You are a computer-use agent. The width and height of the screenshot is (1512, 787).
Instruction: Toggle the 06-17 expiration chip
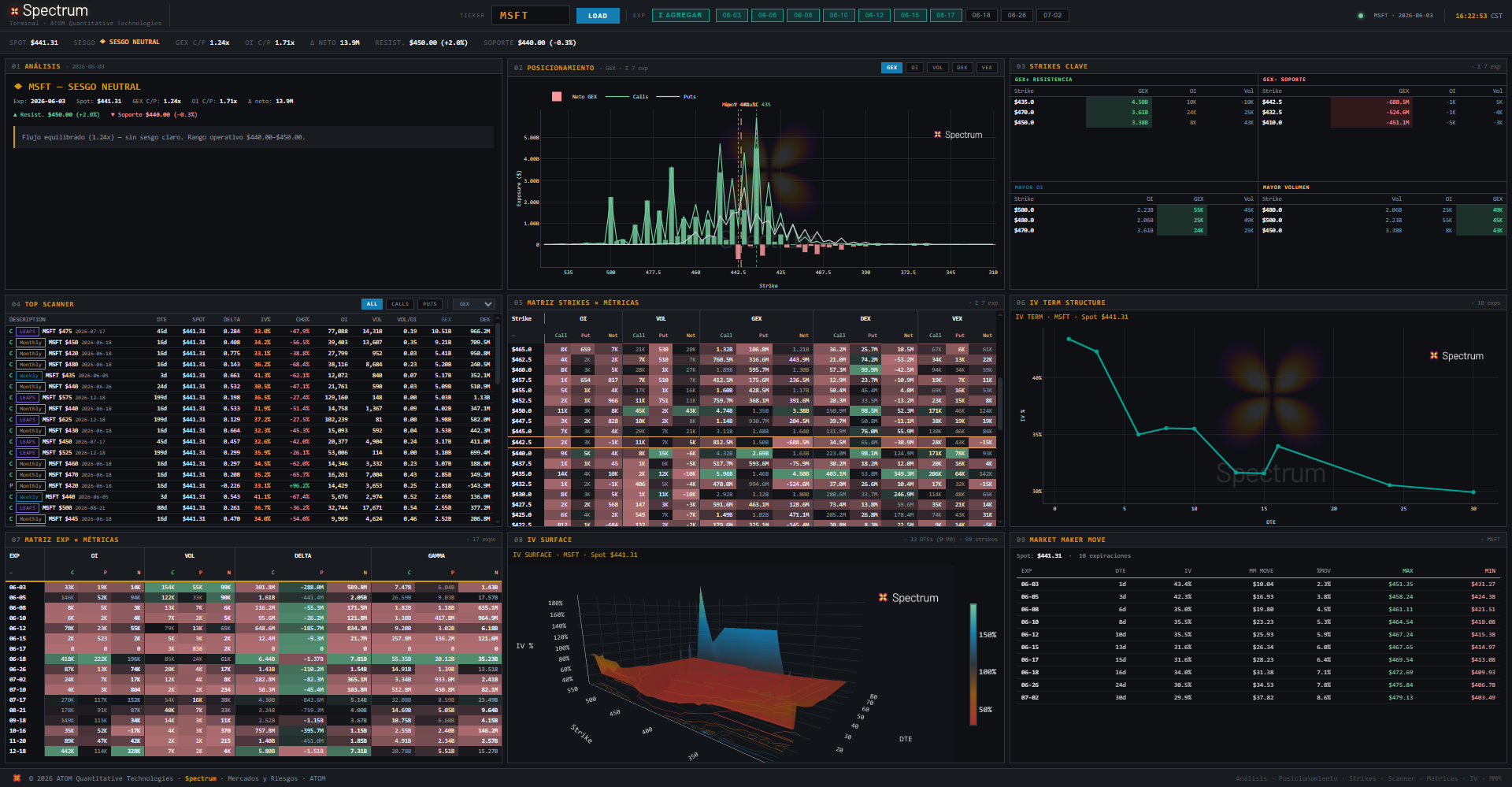pos(945,15)
